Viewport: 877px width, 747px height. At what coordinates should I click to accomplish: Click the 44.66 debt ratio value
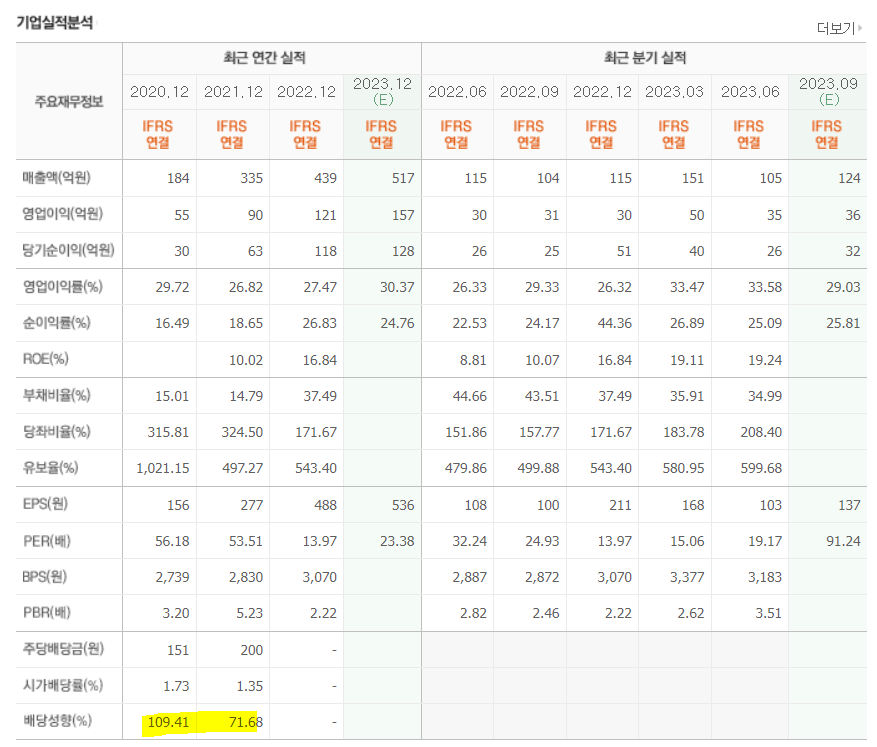point(470,396)
